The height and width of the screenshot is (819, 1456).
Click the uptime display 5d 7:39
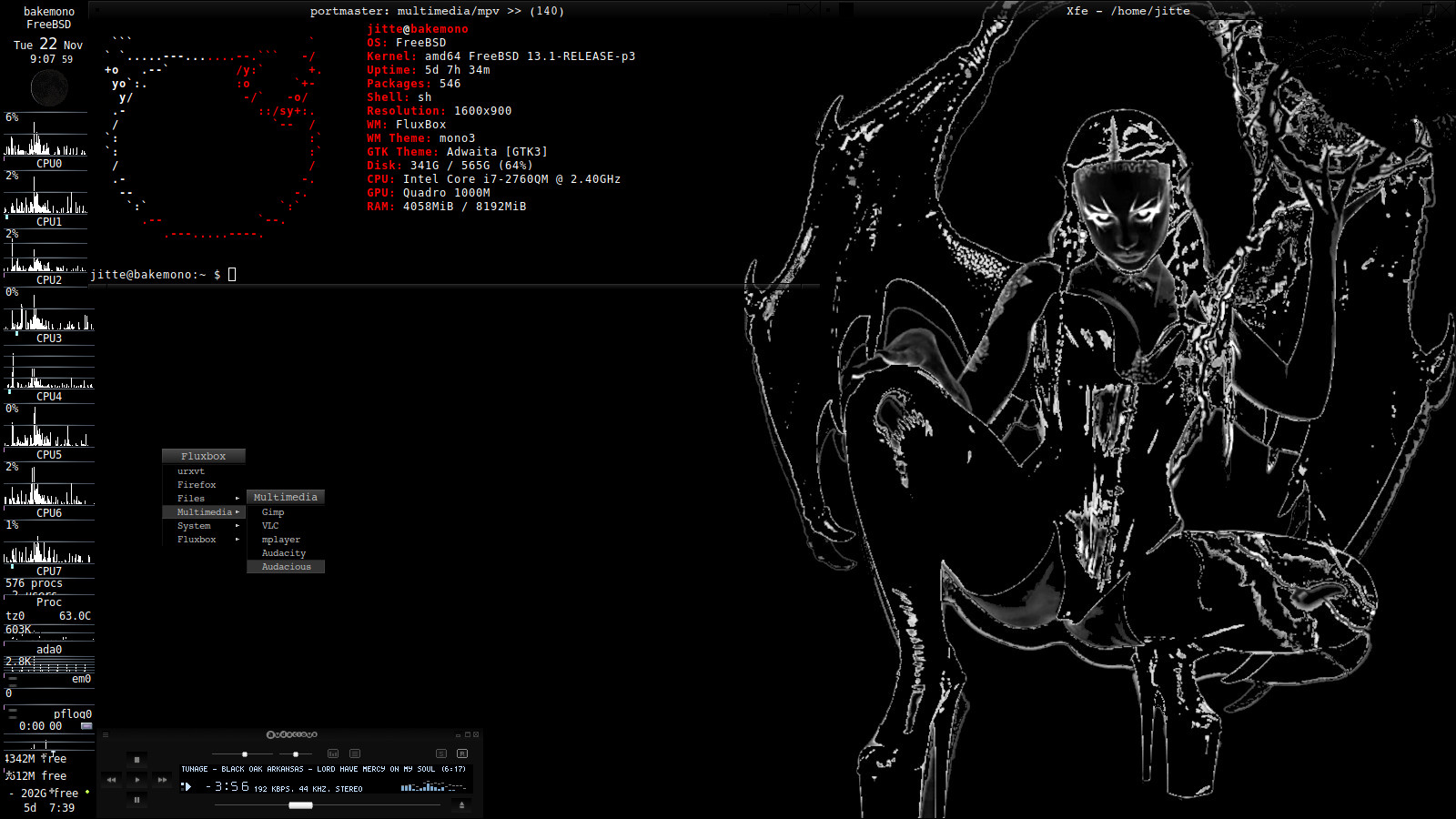(49, 808)
